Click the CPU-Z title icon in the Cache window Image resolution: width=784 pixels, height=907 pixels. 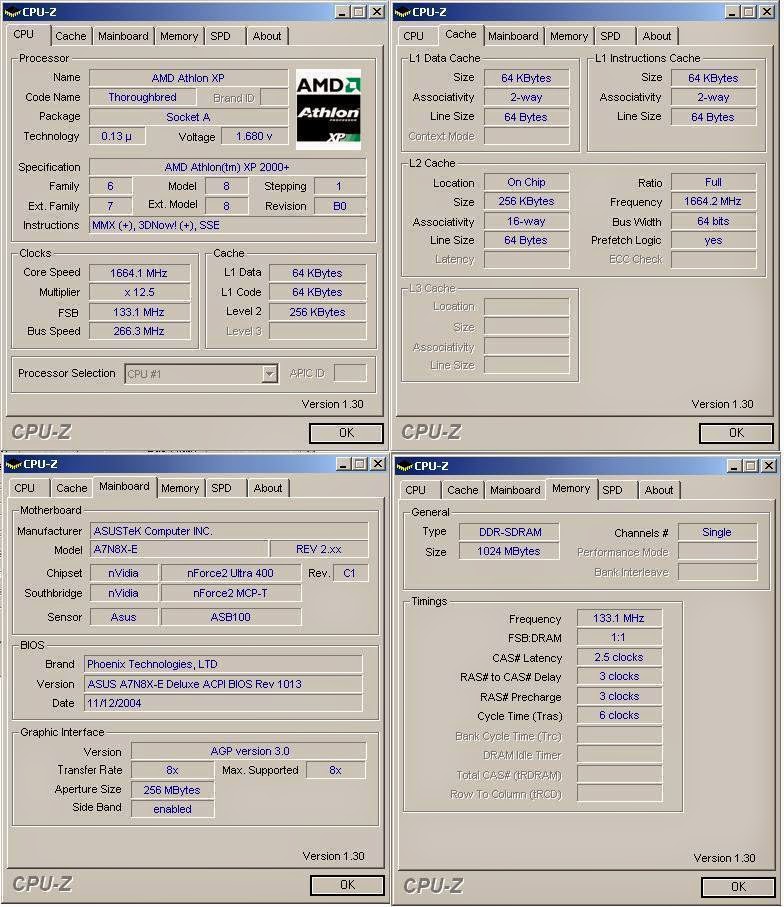point(402,12)
